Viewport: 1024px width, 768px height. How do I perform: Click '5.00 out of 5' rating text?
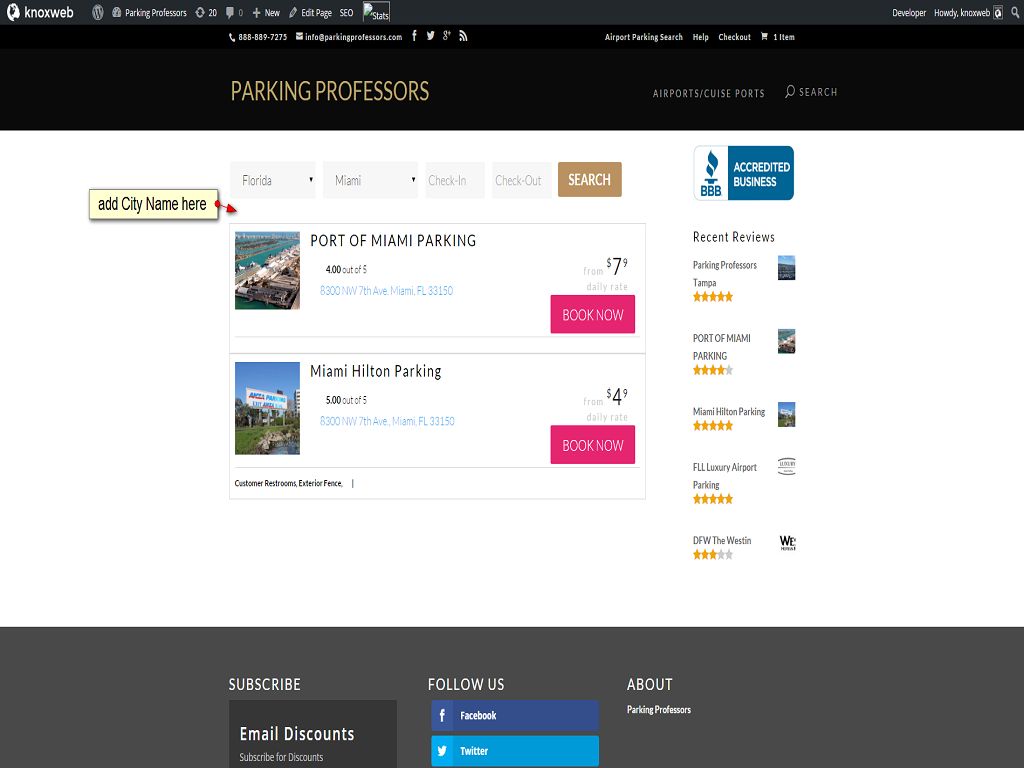coord(346,400)
